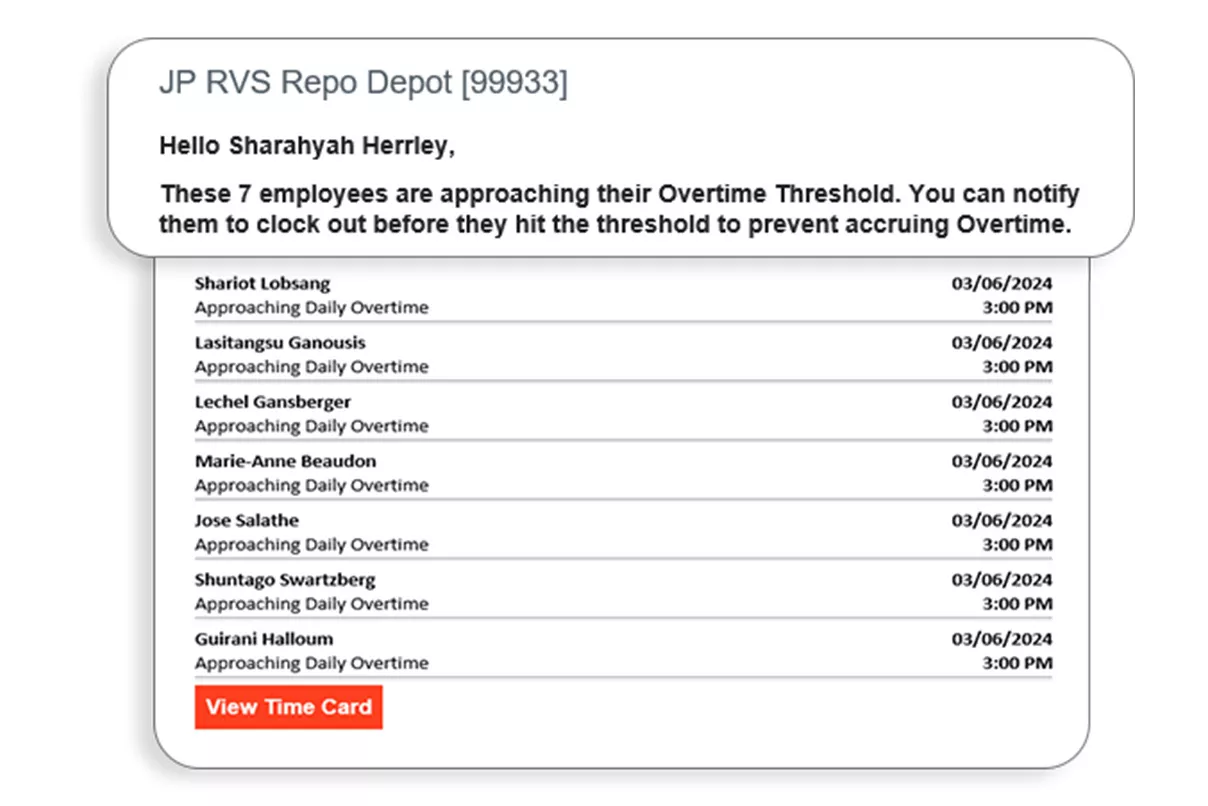Click Shariot Lobsang's 03/06/2024 date
The height and width of the screenshot is (806, 1208).
pyautogui.click(x=1002, y=283)
